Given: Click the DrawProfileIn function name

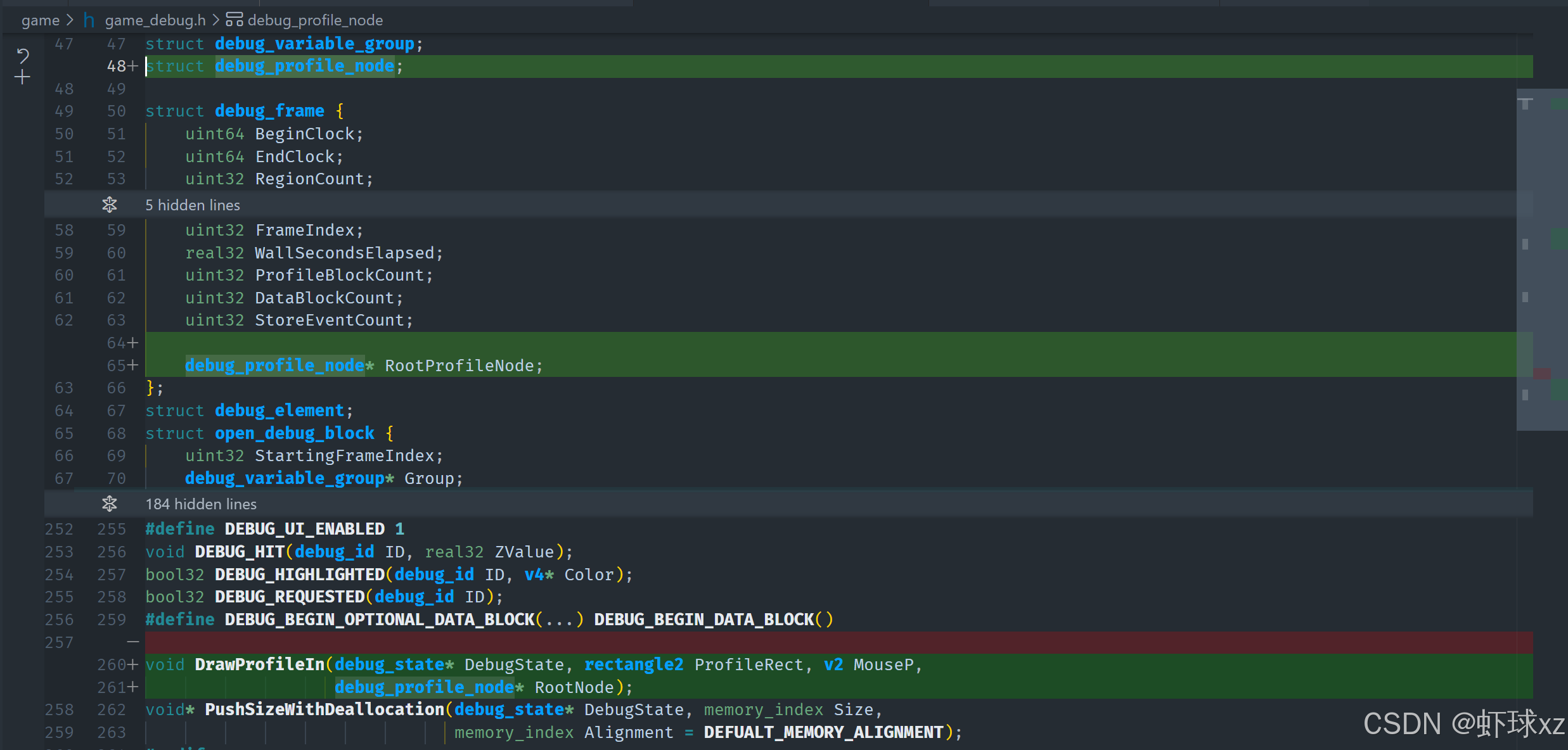Looking at the screenshot, I should [x=259, y=664].
